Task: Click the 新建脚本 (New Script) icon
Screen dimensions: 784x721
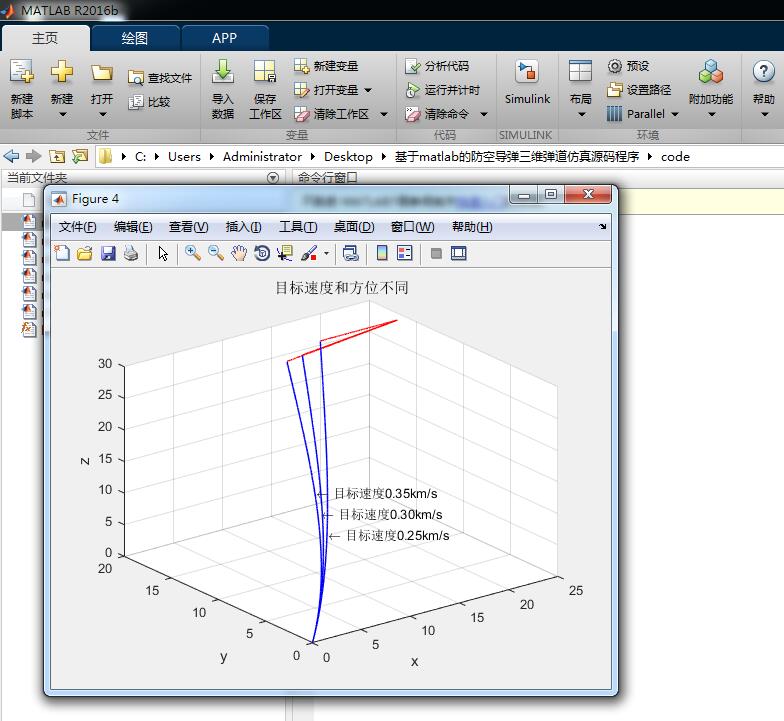Action: tap(22, 72)
